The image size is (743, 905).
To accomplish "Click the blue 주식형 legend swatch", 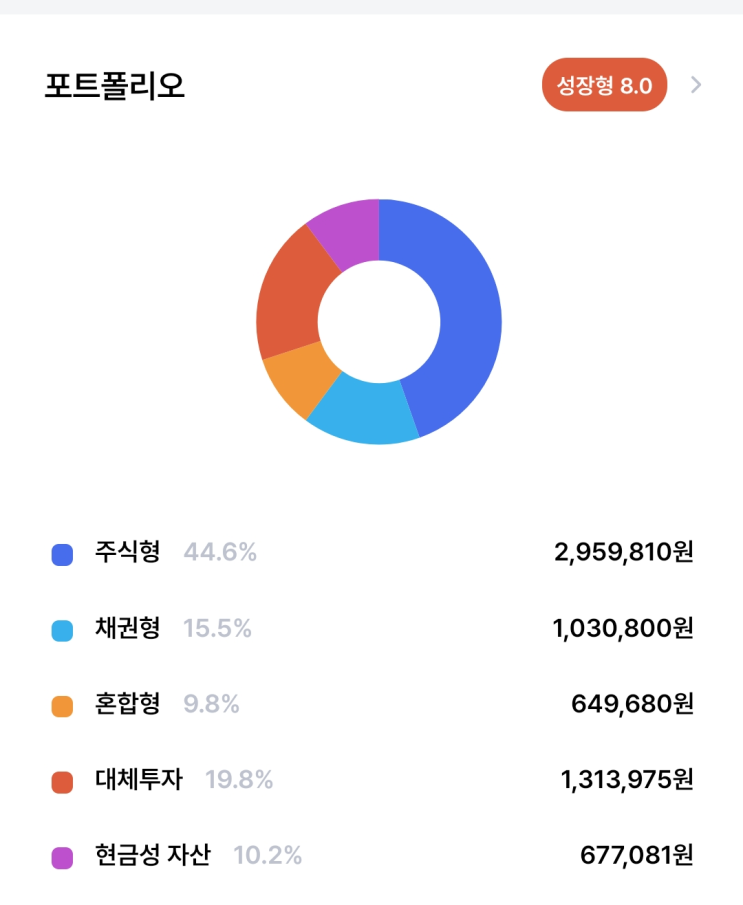I will (62, 554).
